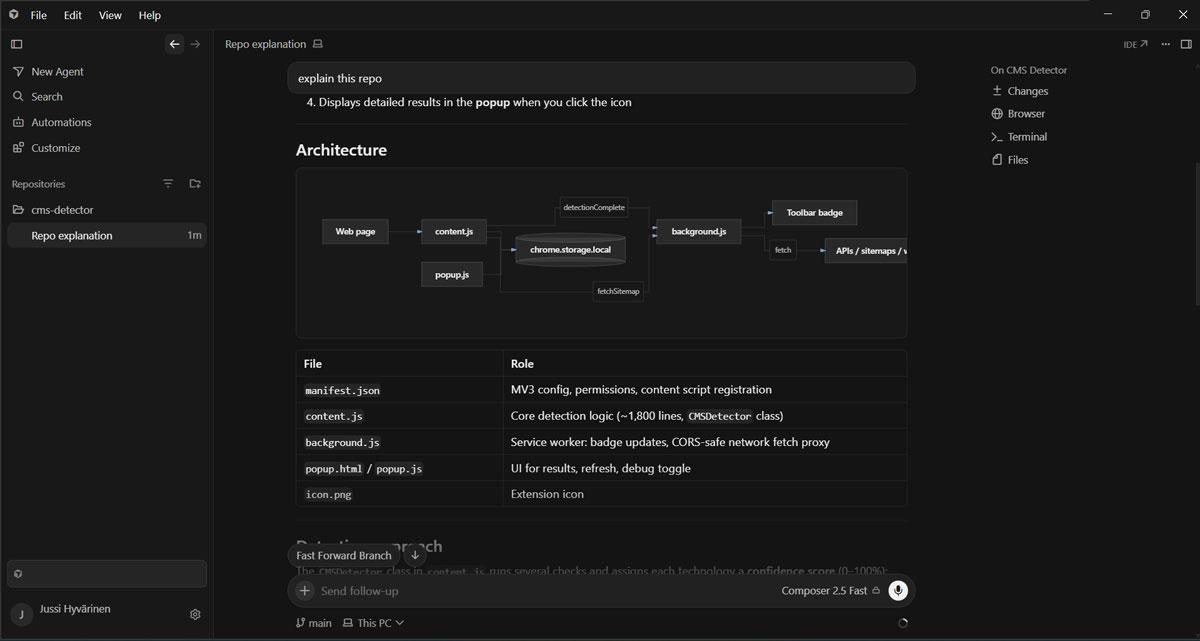Image resolution: width=1200 pixels, height=641 pixels.
Task: Click popup.html in the file table
Action: click(x=332, y=468)
